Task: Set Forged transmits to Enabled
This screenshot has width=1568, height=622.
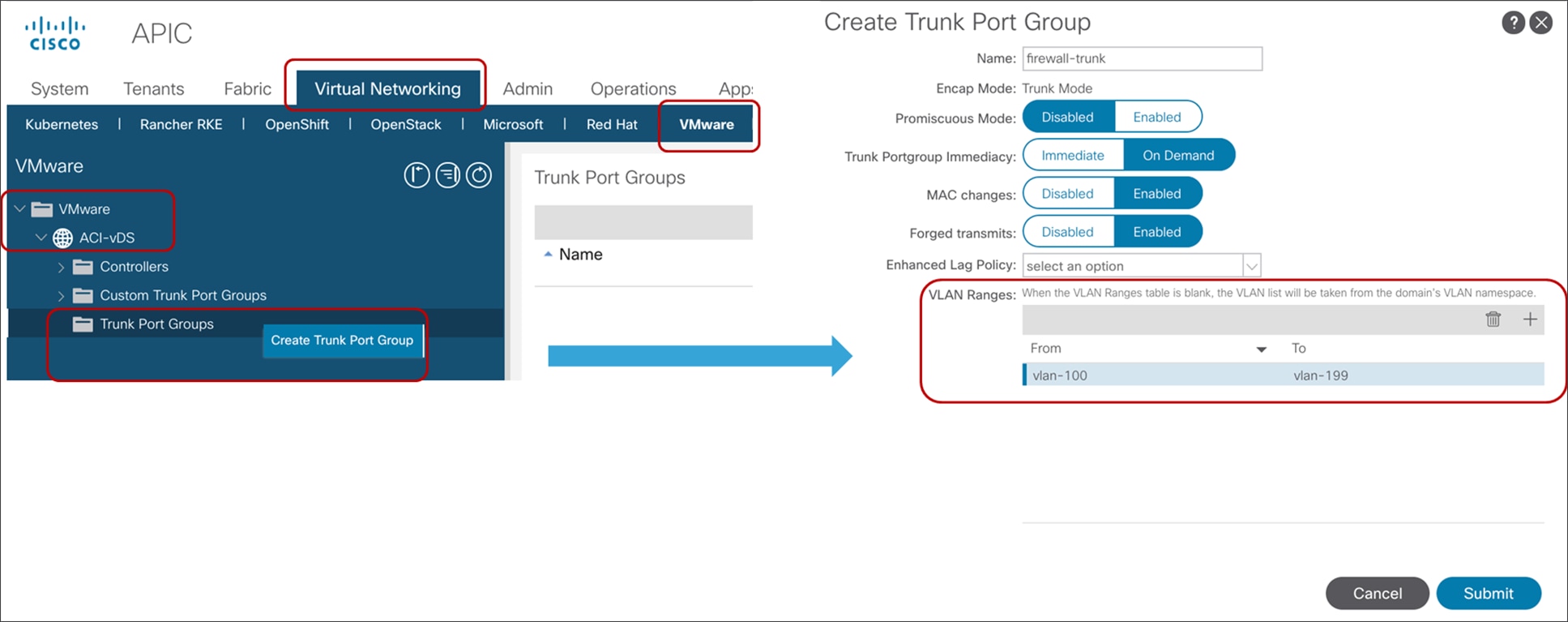Action: (x=1157, y=231)
